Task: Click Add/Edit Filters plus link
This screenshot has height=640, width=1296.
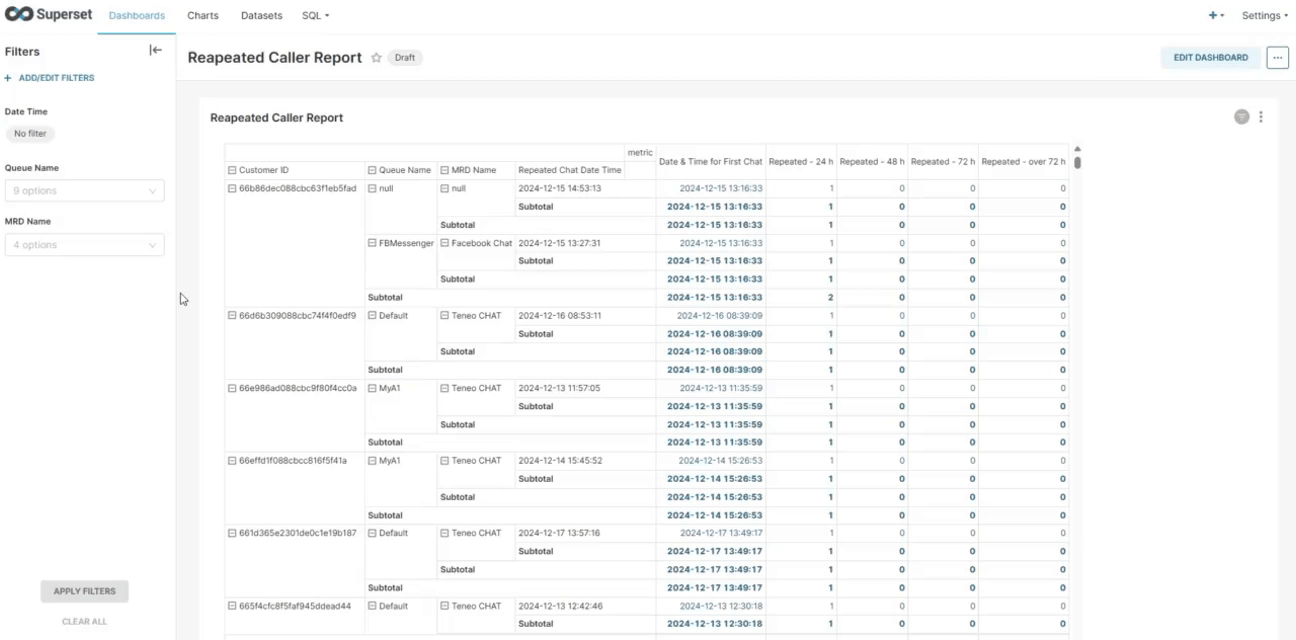Action: [x=50, y=78]
